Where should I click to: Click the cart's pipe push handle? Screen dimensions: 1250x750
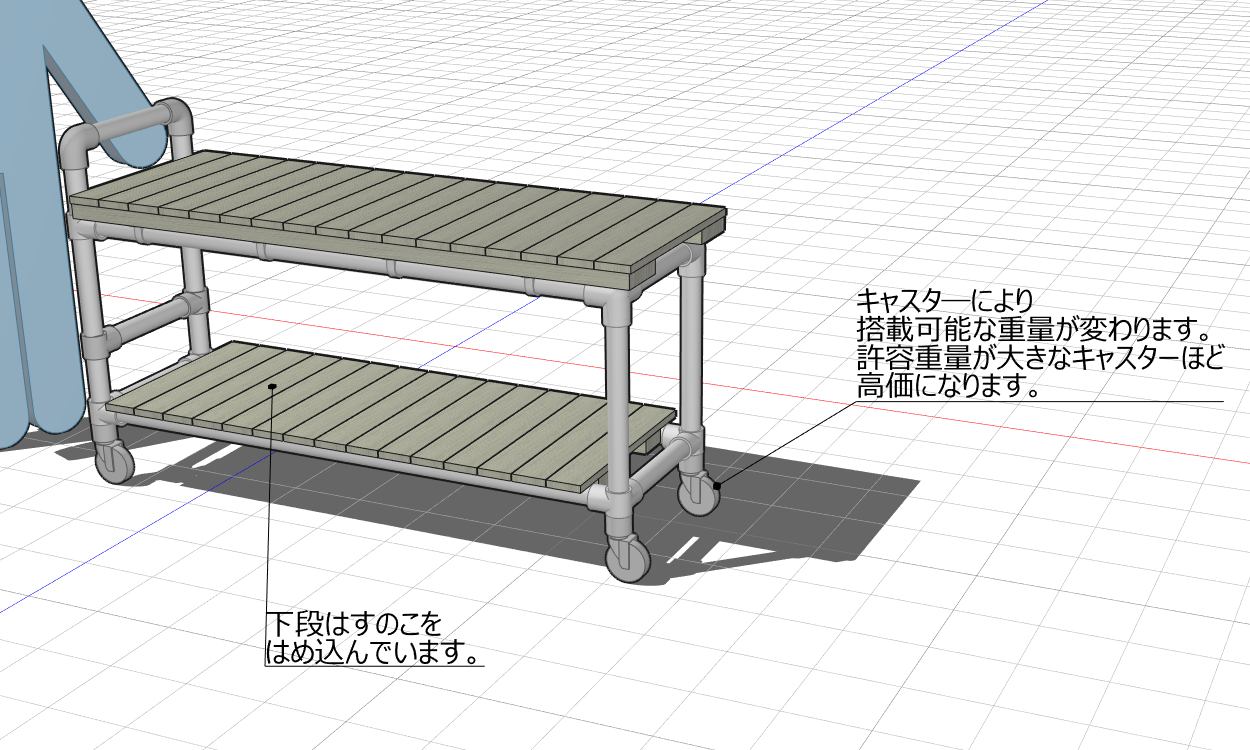[x=125, y=134]
